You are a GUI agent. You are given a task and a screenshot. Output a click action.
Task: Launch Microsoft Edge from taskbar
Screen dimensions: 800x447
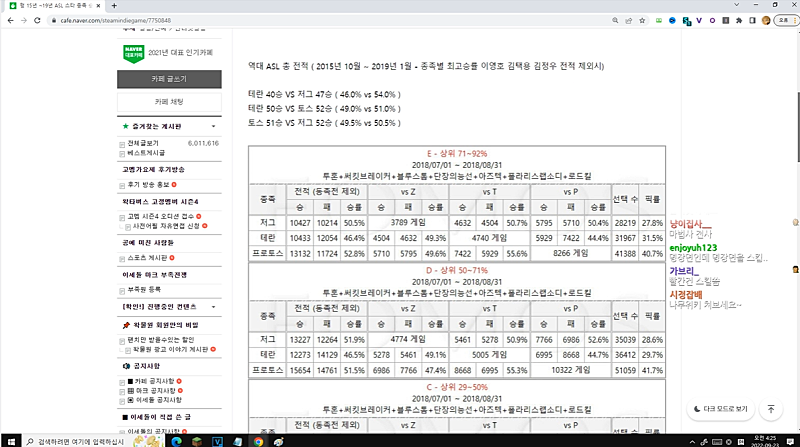(177, 441)
